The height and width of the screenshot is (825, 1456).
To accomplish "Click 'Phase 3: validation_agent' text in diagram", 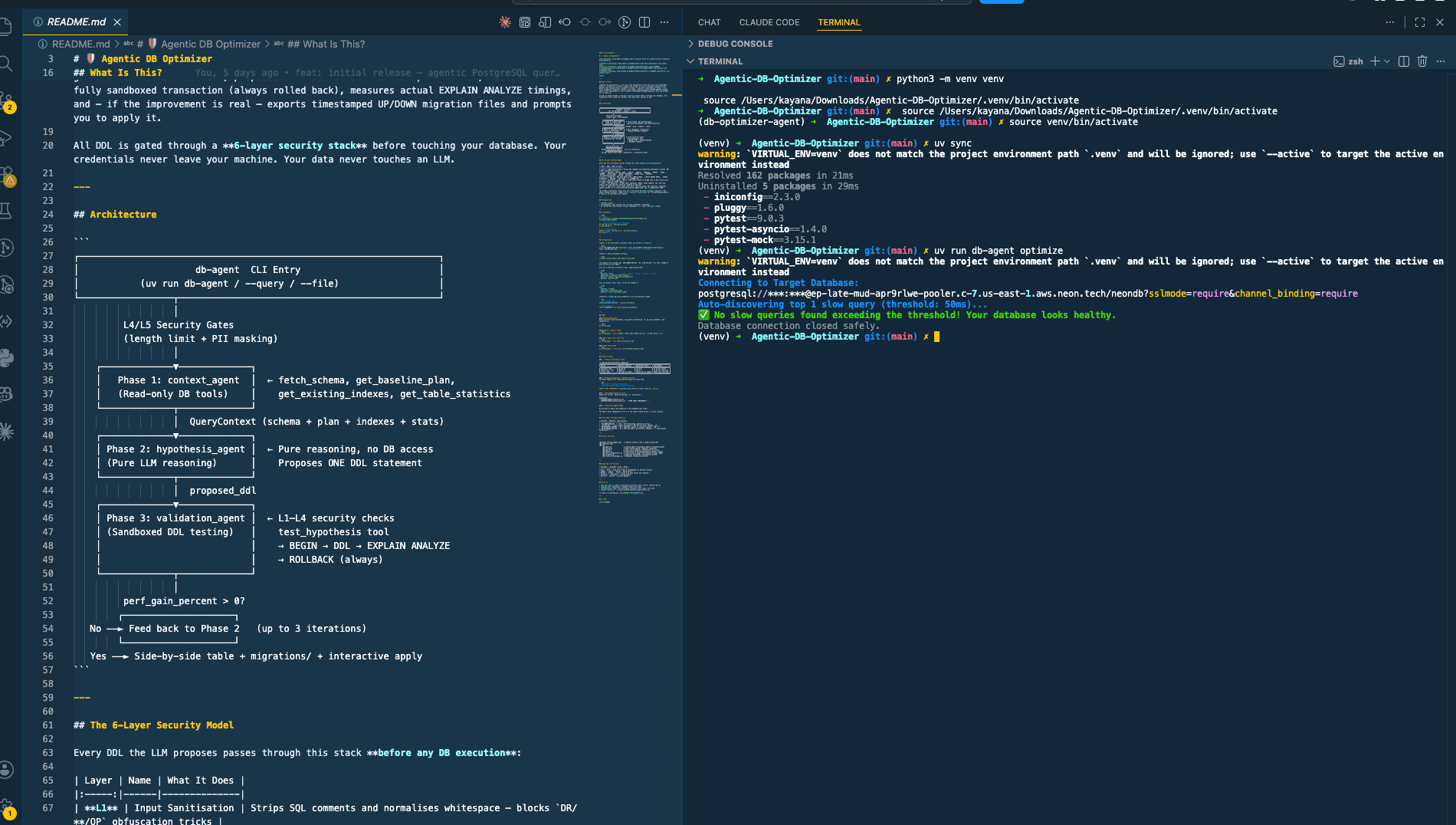I will click(x=175, y=518).
